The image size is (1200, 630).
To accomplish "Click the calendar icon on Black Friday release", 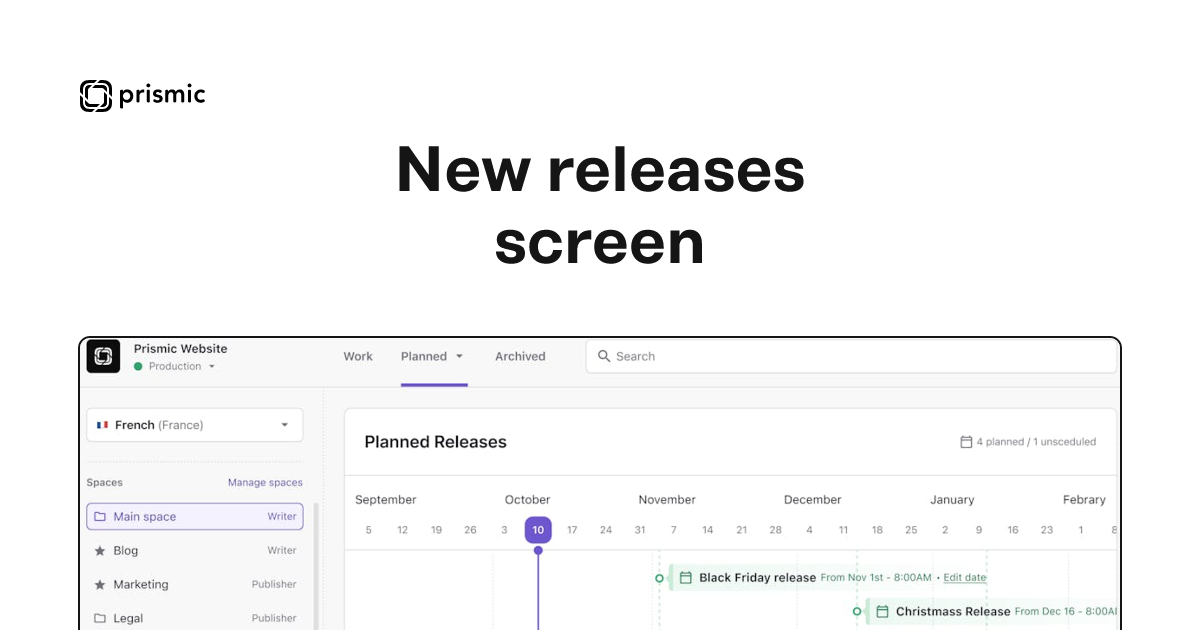I will [x=684, y=577].
